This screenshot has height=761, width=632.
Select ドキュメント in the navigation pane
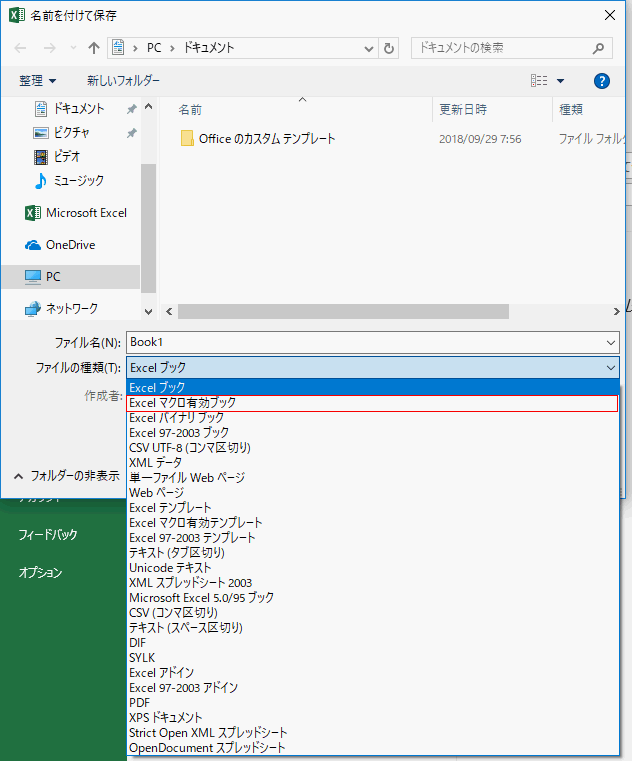click(x=79, y=109)
